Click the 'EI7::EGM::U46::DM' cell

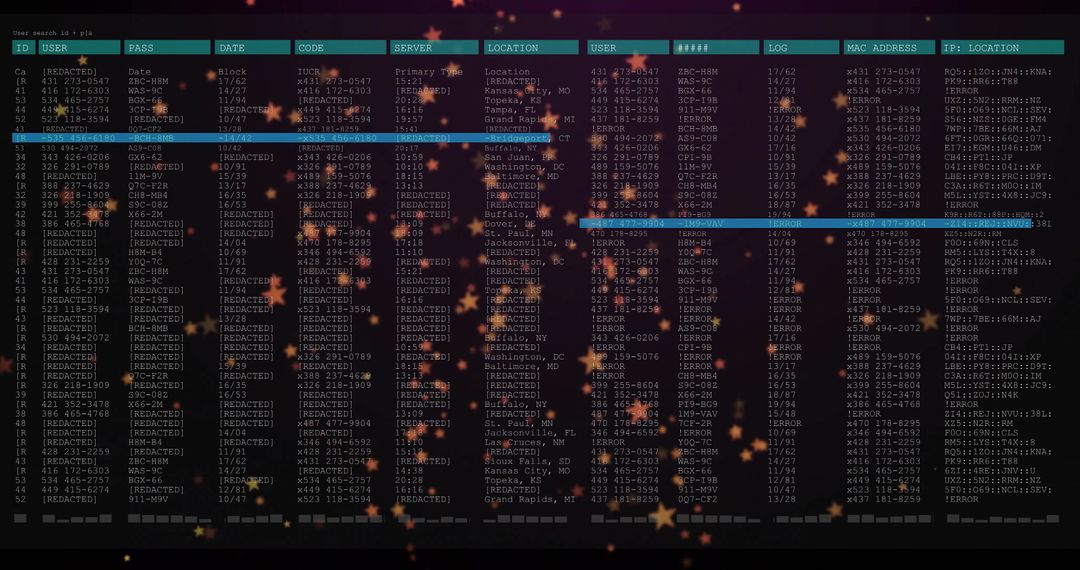(x=993, y=147)
